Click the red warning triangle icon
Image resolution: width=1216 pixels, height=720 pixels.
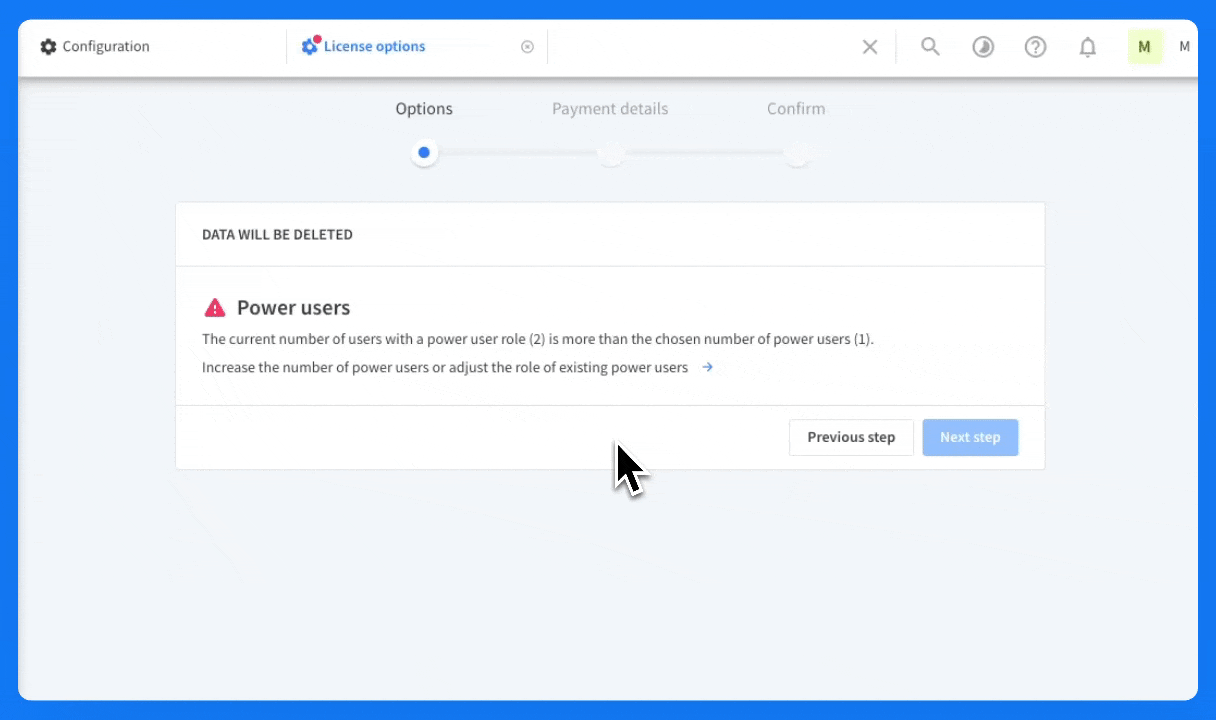[x=215, y=307]
